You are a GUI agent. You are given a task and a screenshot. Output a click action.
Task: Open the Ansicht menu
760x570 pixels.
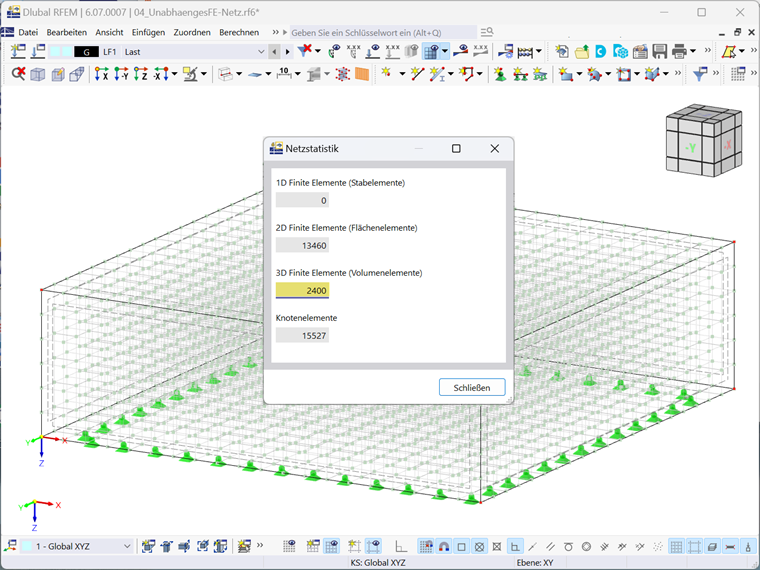pyautogui.click(x=109, y=32)
